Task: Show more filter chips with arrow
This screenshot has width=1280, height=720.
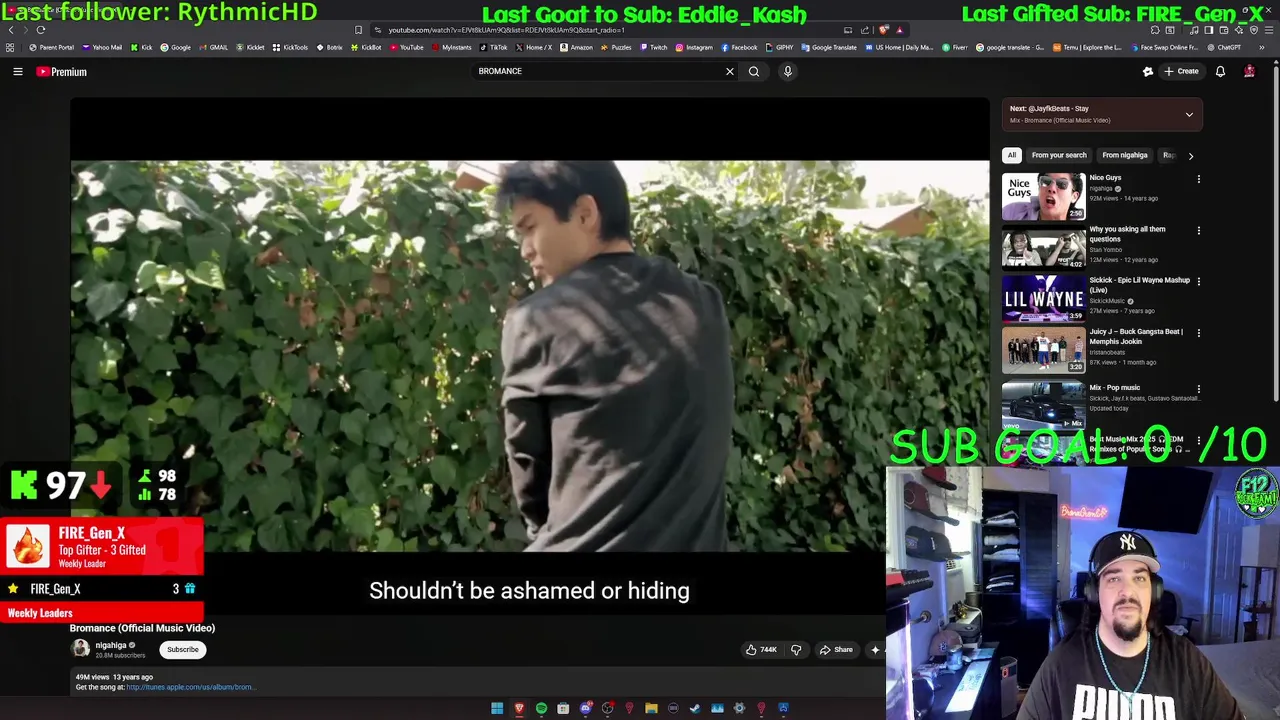Action: (1190, 155)
